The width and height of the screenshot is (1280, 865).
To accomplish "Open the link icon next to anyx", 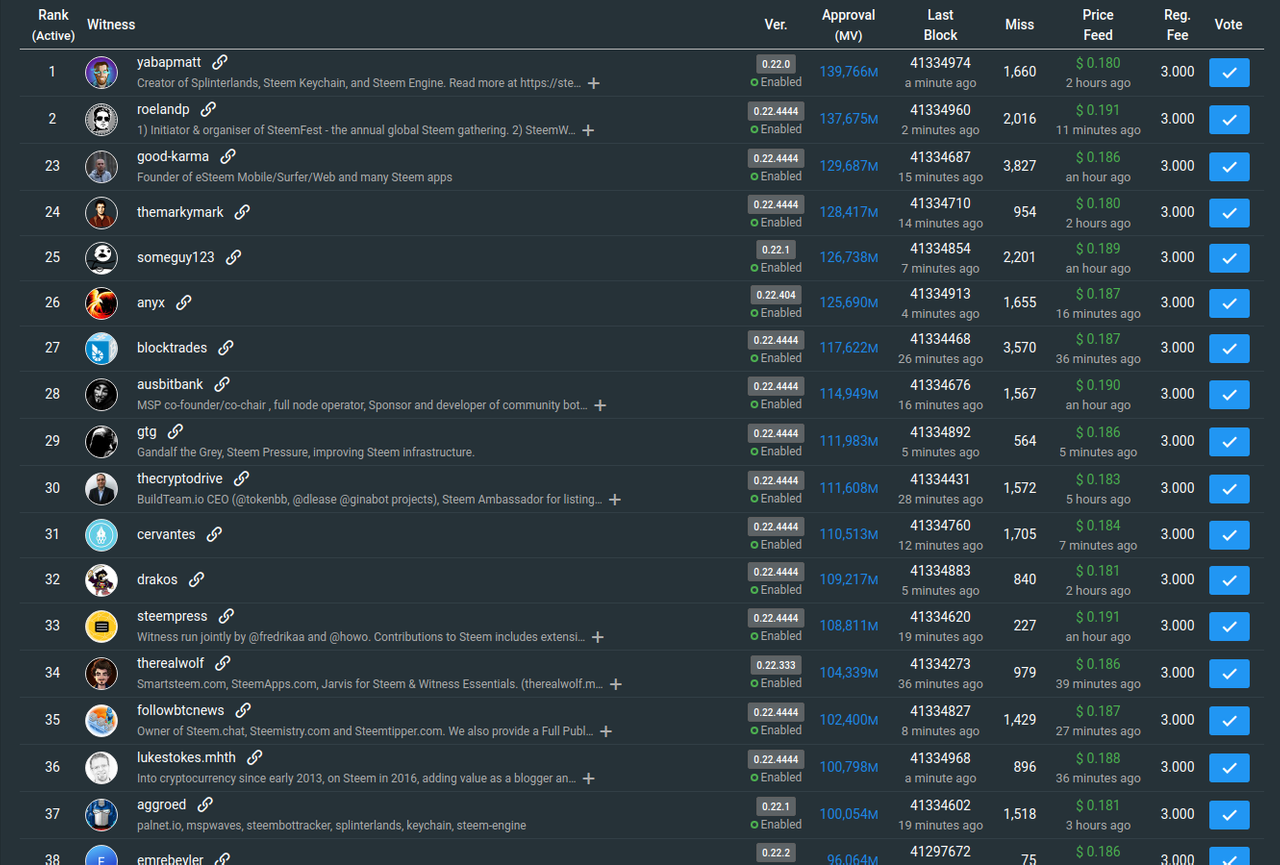I will (184, 302).
